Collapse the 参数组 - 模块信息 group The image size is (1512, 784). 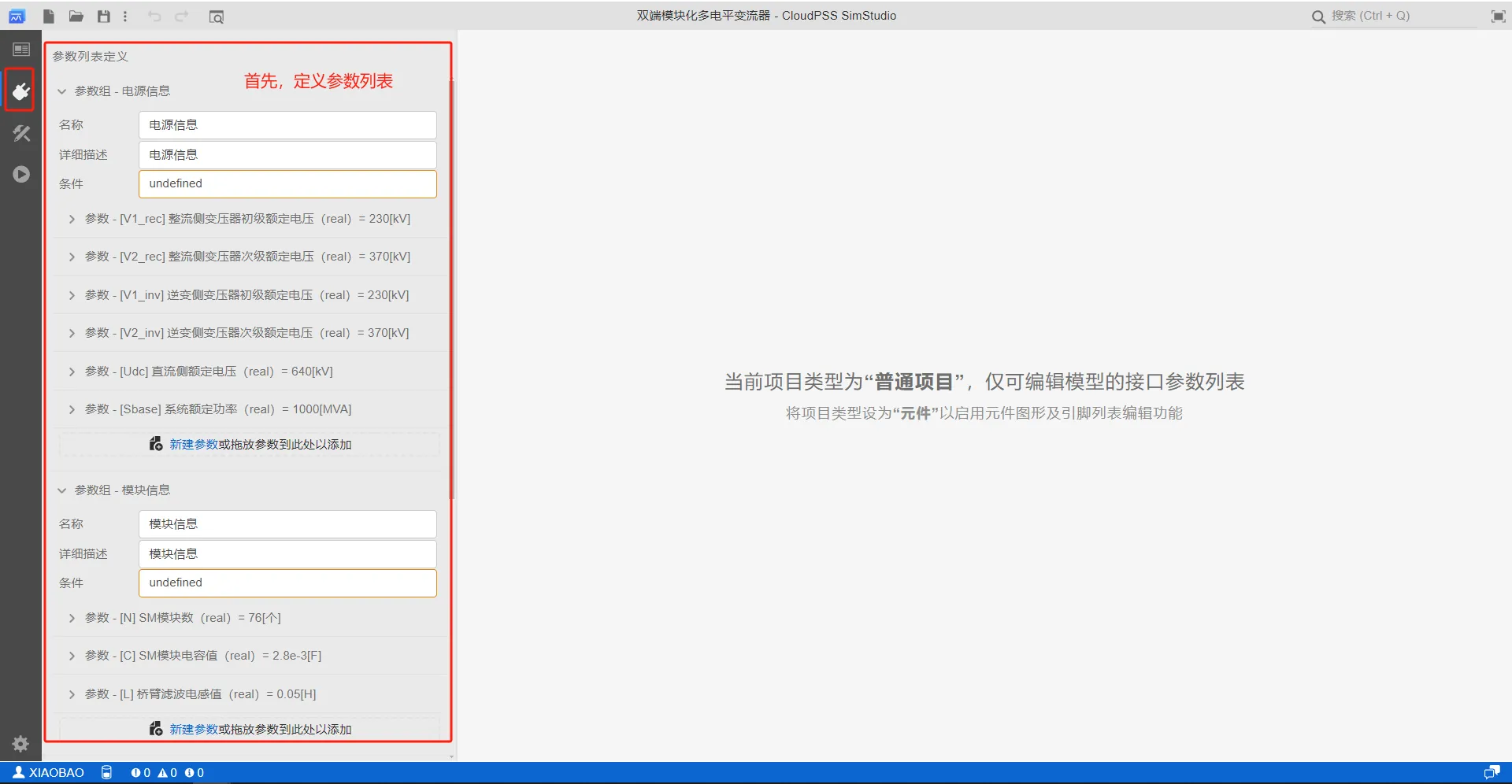pos(61,490)
